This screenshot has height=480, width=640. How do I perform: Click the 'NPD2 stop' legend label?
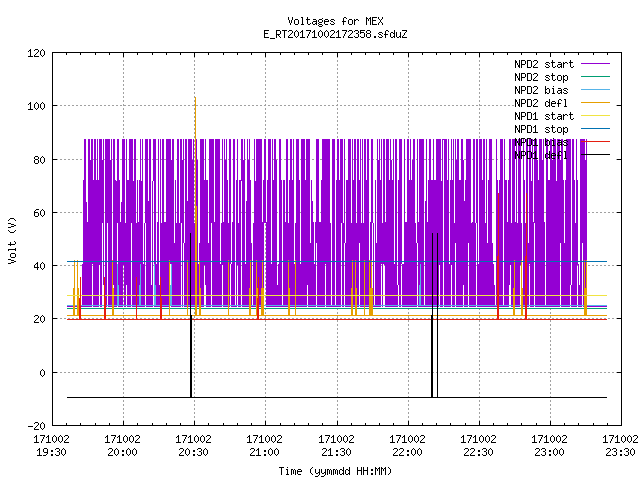tap(541, 77)
